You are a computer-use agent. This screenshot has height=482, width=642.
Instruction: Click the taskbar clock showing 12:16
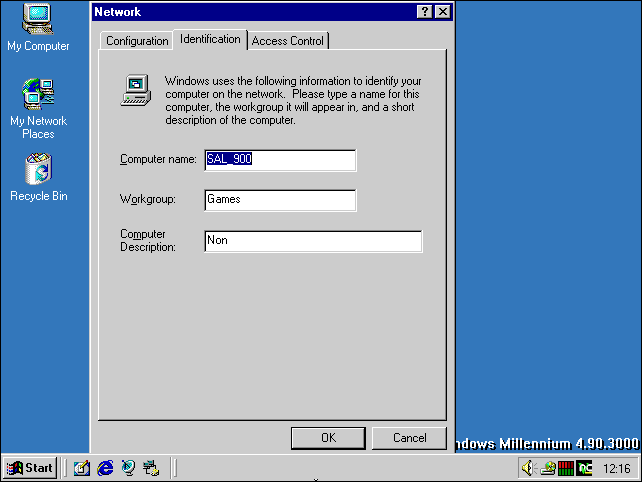coord(617,468)
